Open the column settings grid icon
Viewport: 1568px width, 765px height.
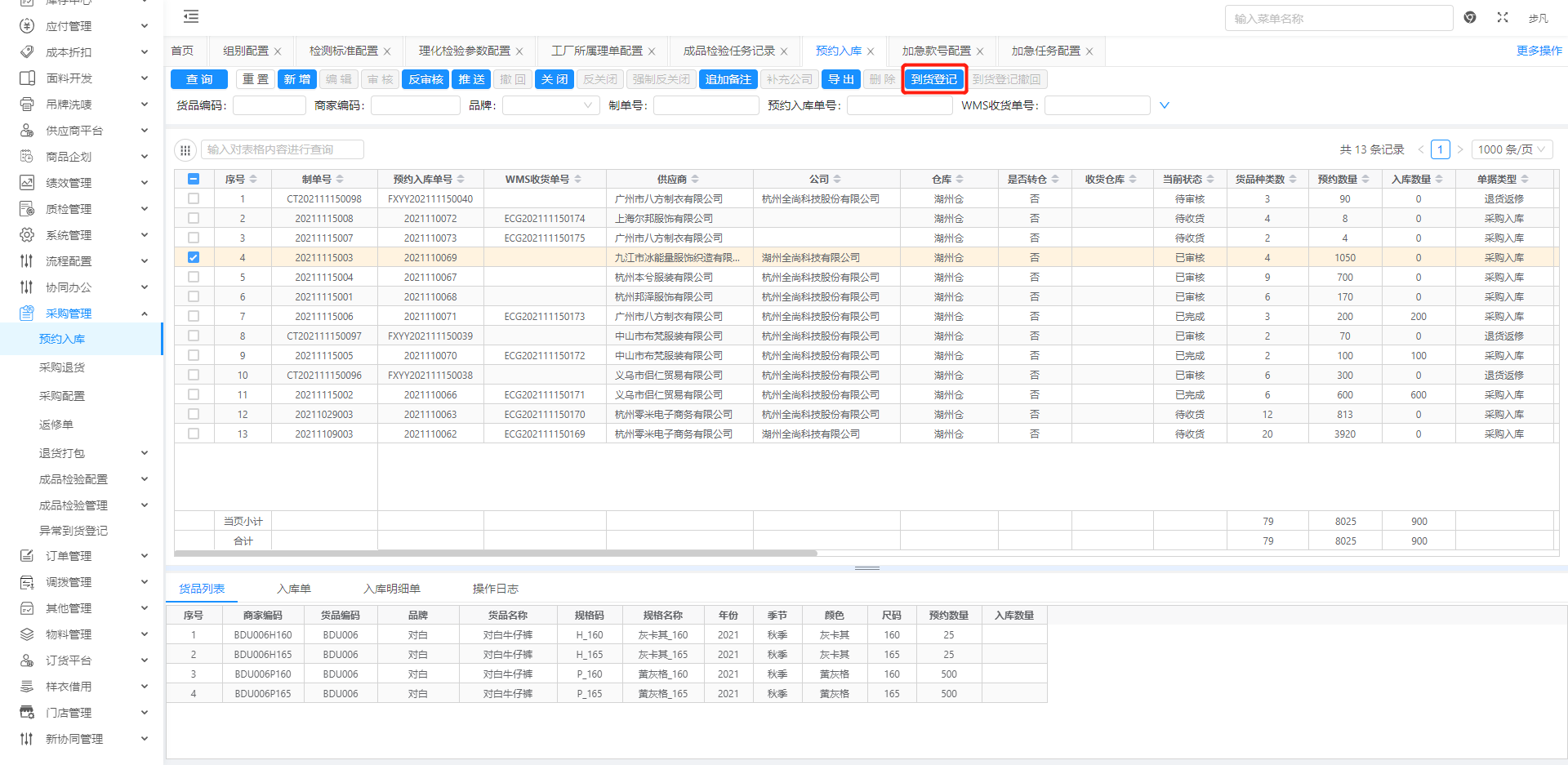185,150
